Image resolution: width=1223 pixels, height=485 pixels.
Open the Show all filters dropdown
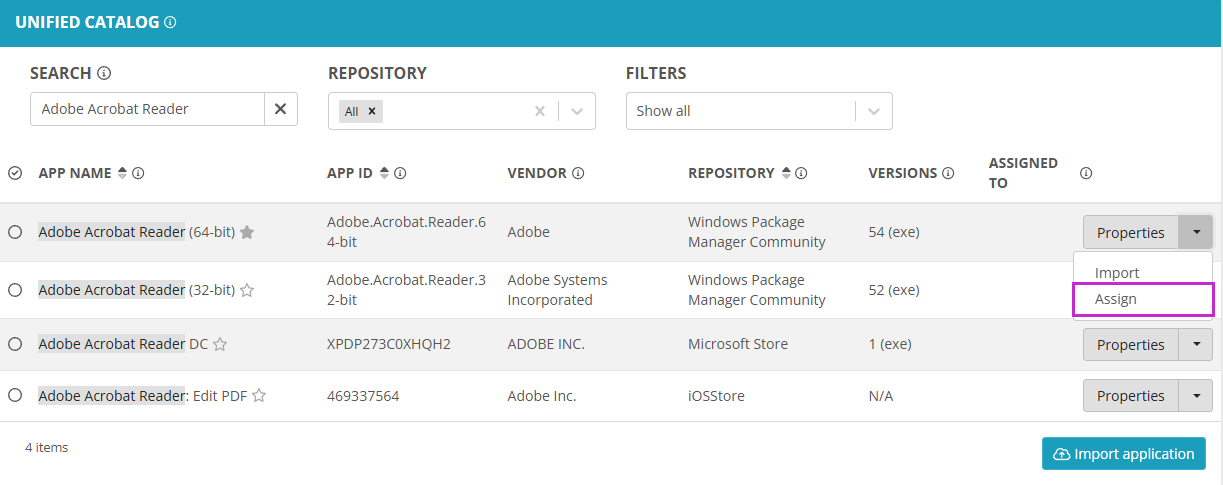759,111
